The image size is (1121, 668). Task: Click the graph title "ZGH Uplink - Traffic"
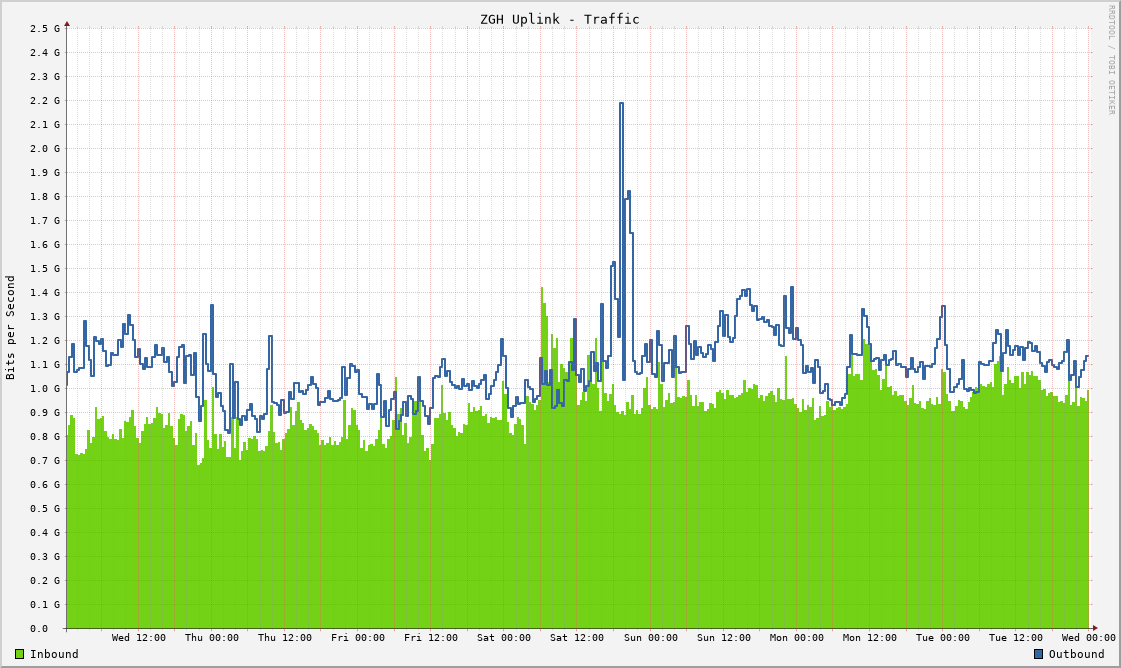(560, 19)
